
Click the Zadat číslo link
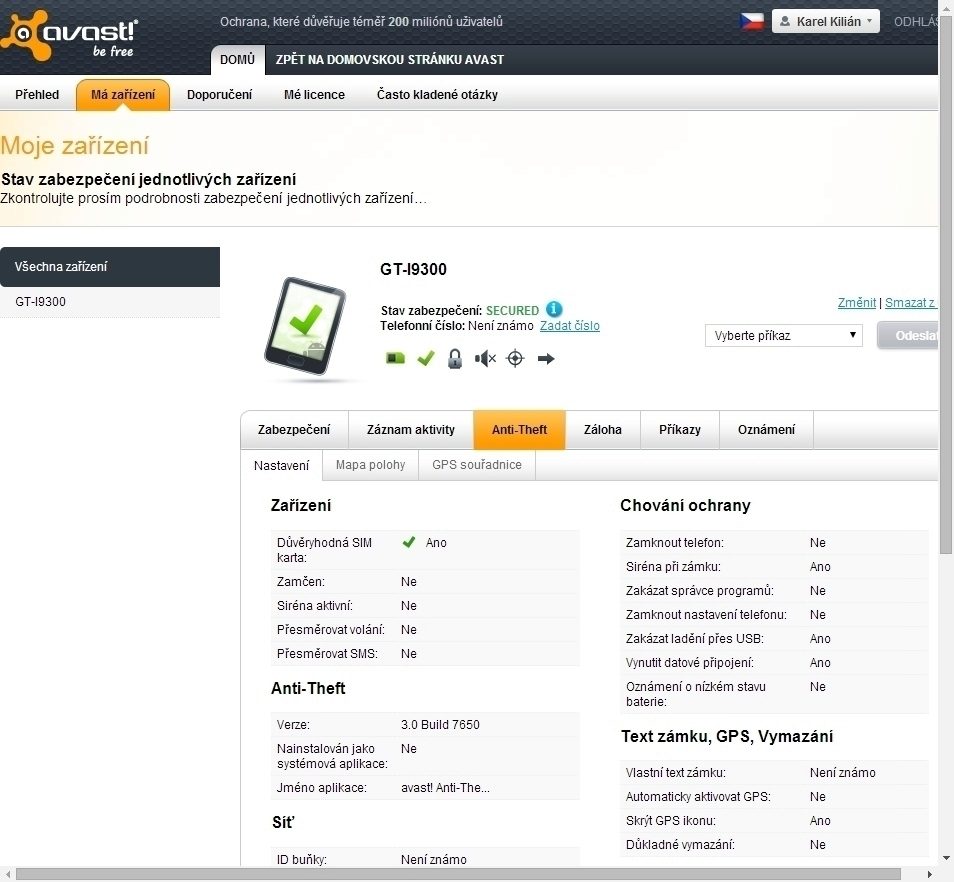(x=569, y=325)
